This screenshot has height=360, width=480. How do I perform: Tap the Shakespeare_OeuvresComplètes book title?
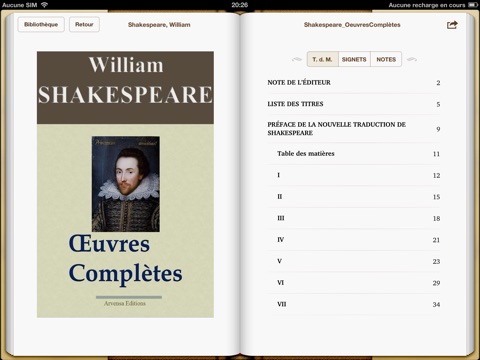(352, 25)
